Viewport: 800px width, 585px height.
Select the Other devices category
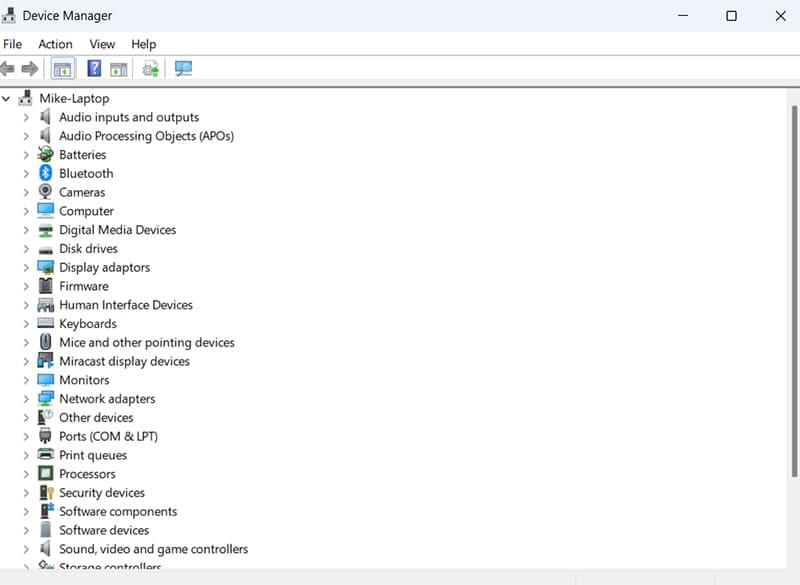(96, 417)
